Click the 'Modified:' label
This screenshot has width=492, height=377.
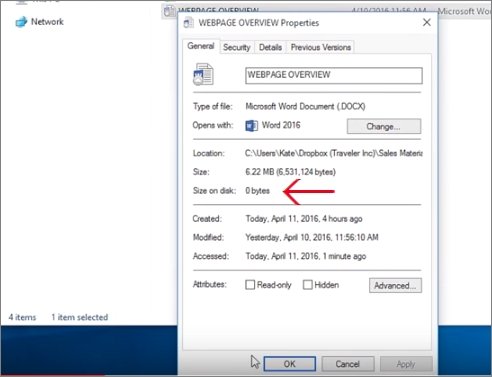(208, 237)
